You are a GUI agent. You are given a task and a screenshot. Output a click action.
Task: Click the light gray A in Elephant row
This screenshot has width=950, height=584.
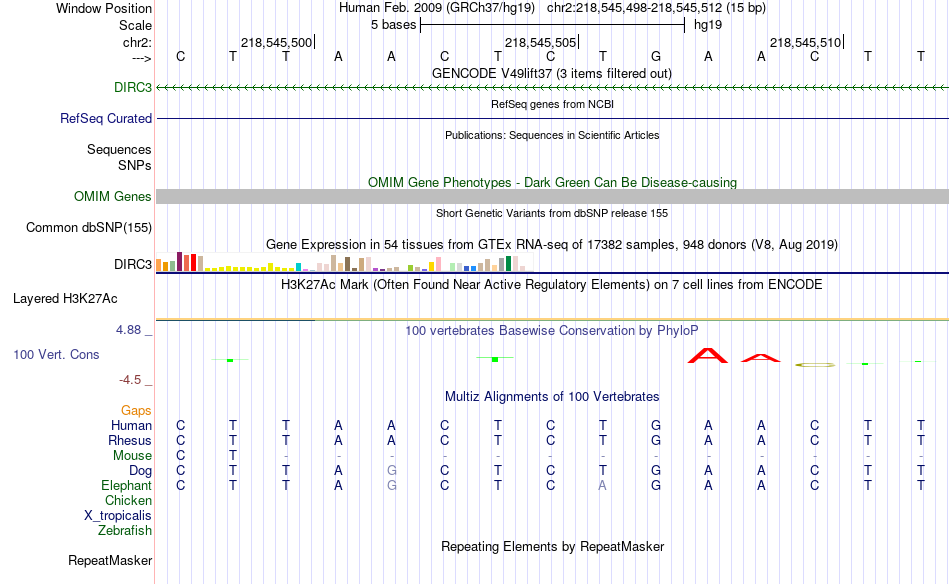click(x=602, y=485)
